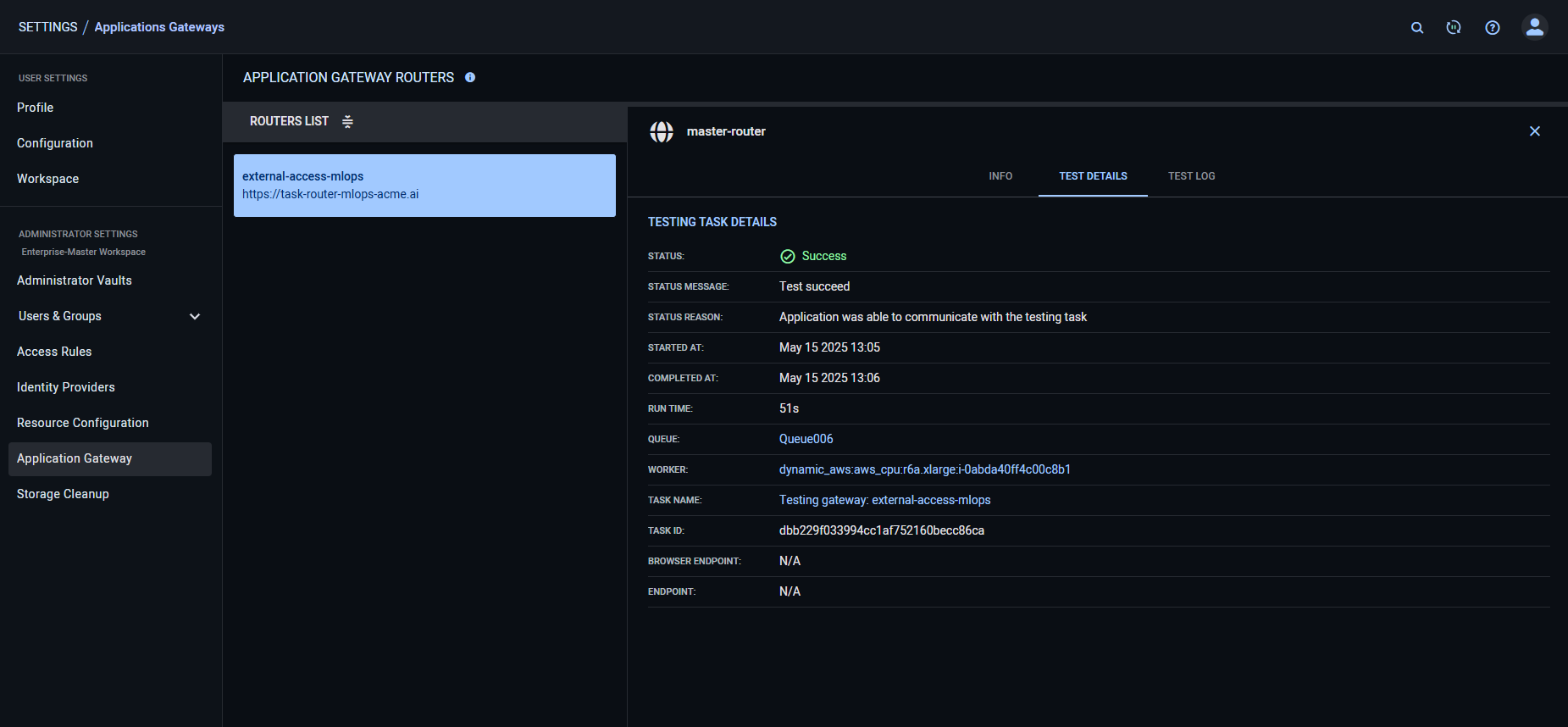Click the master-router globe icon
The image size is (1568, 727).
coord(662,131)
